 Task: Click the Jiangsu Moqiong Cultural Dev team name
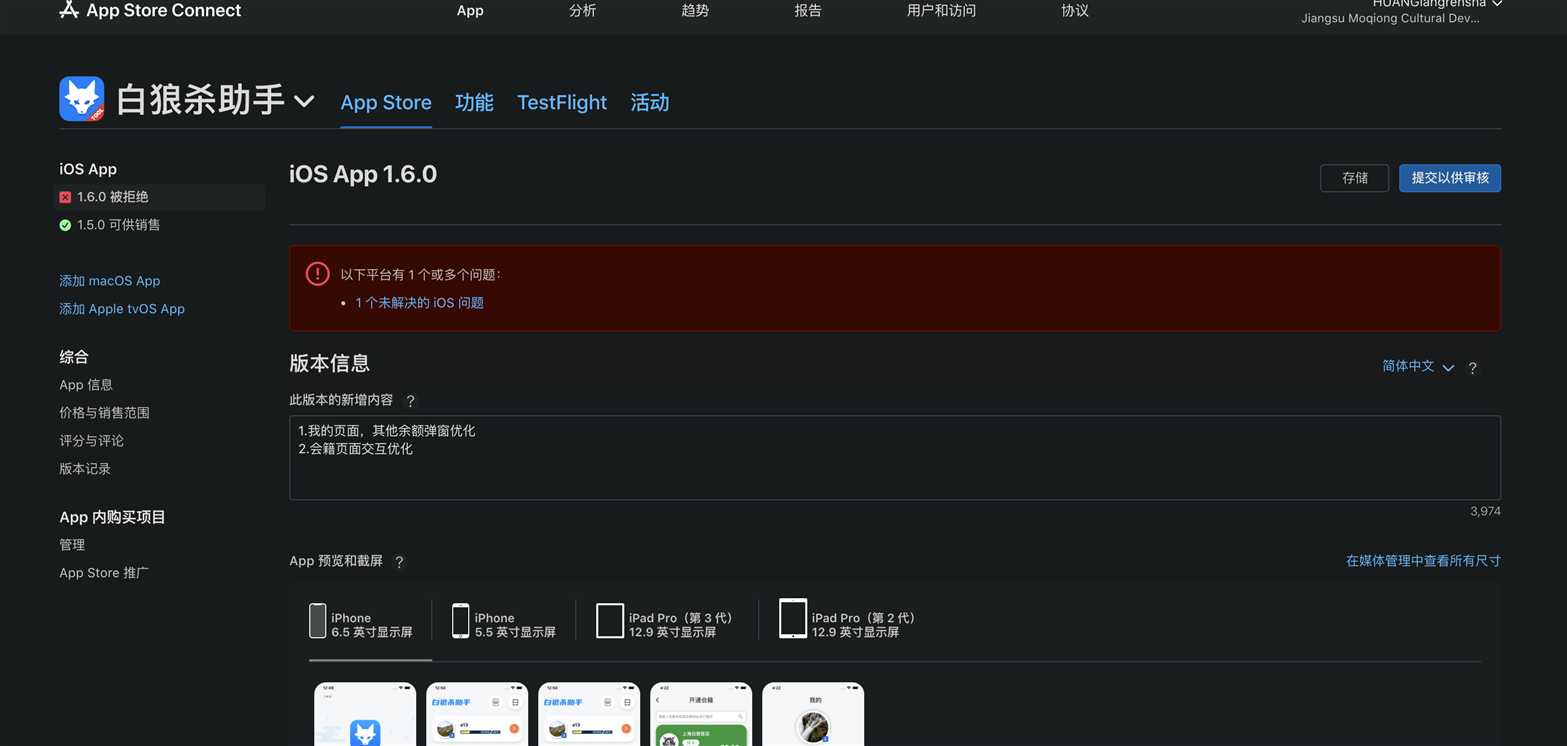pos(1390,18)
